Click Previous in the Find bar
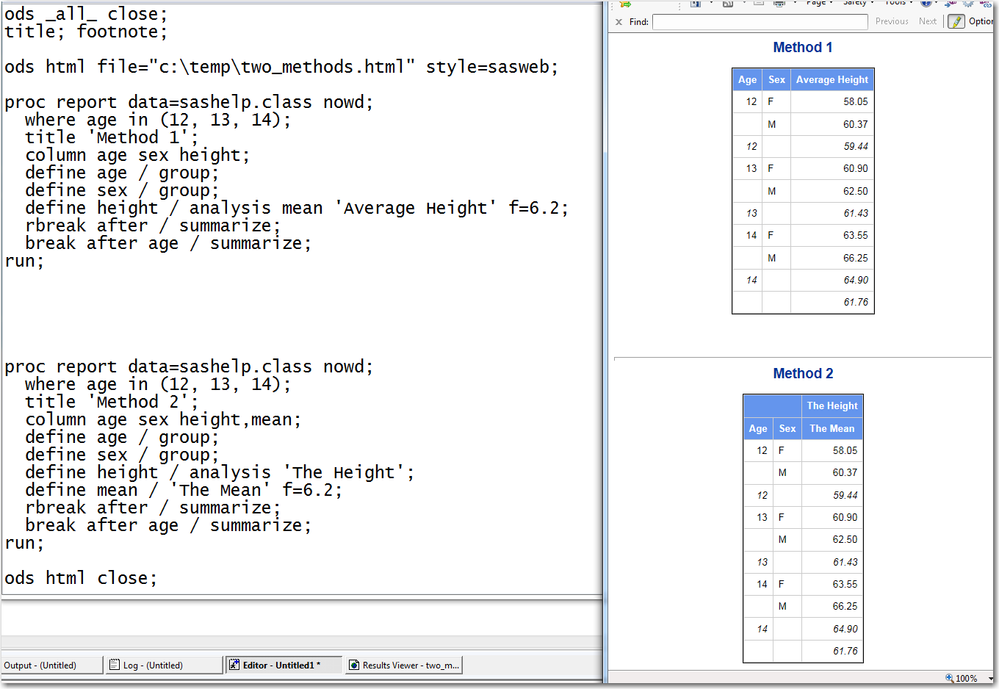The width and height of the screenshot is (999, 689). coord(891,21)
